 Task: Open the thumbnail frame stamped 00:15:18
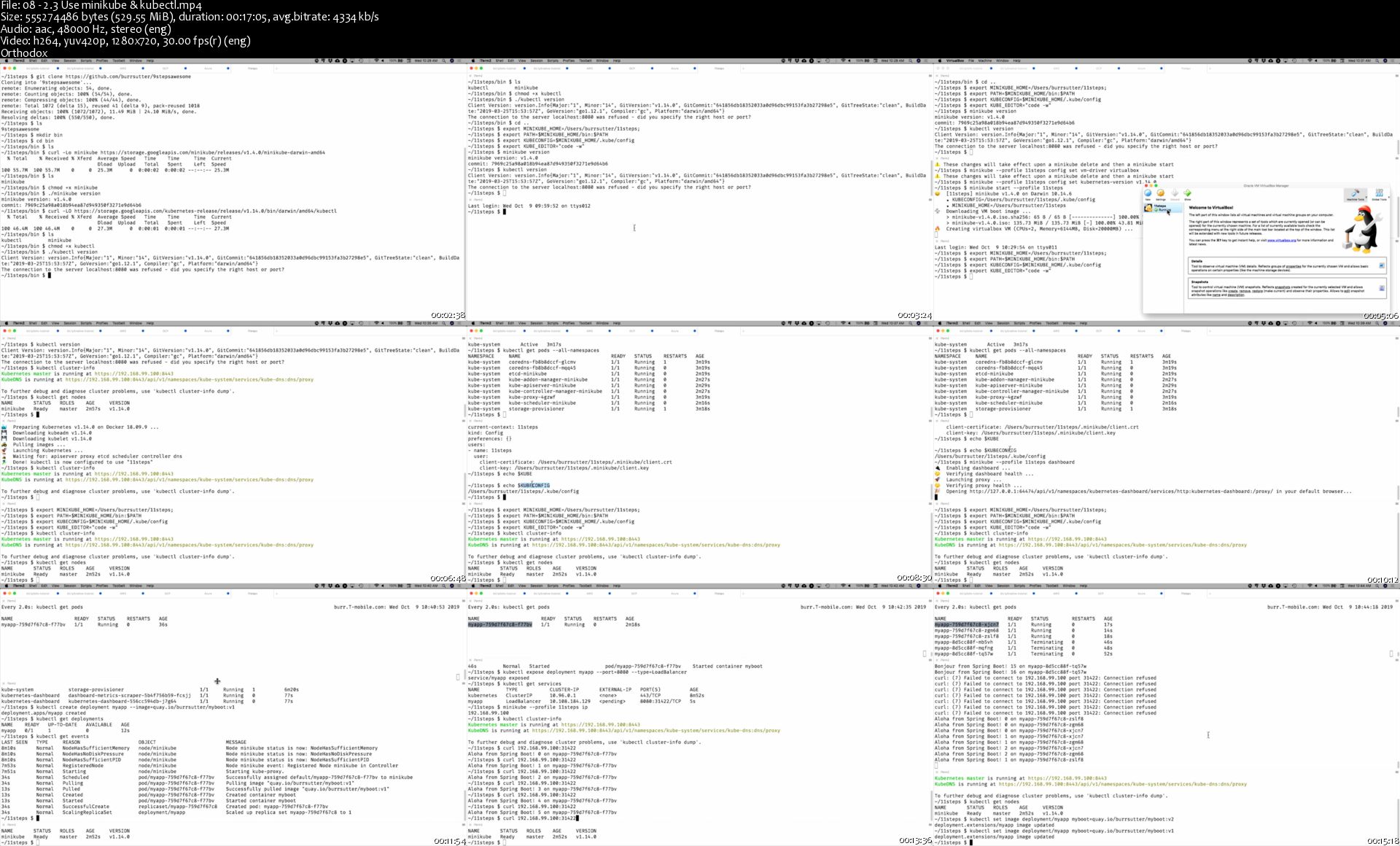[1167, 715]
